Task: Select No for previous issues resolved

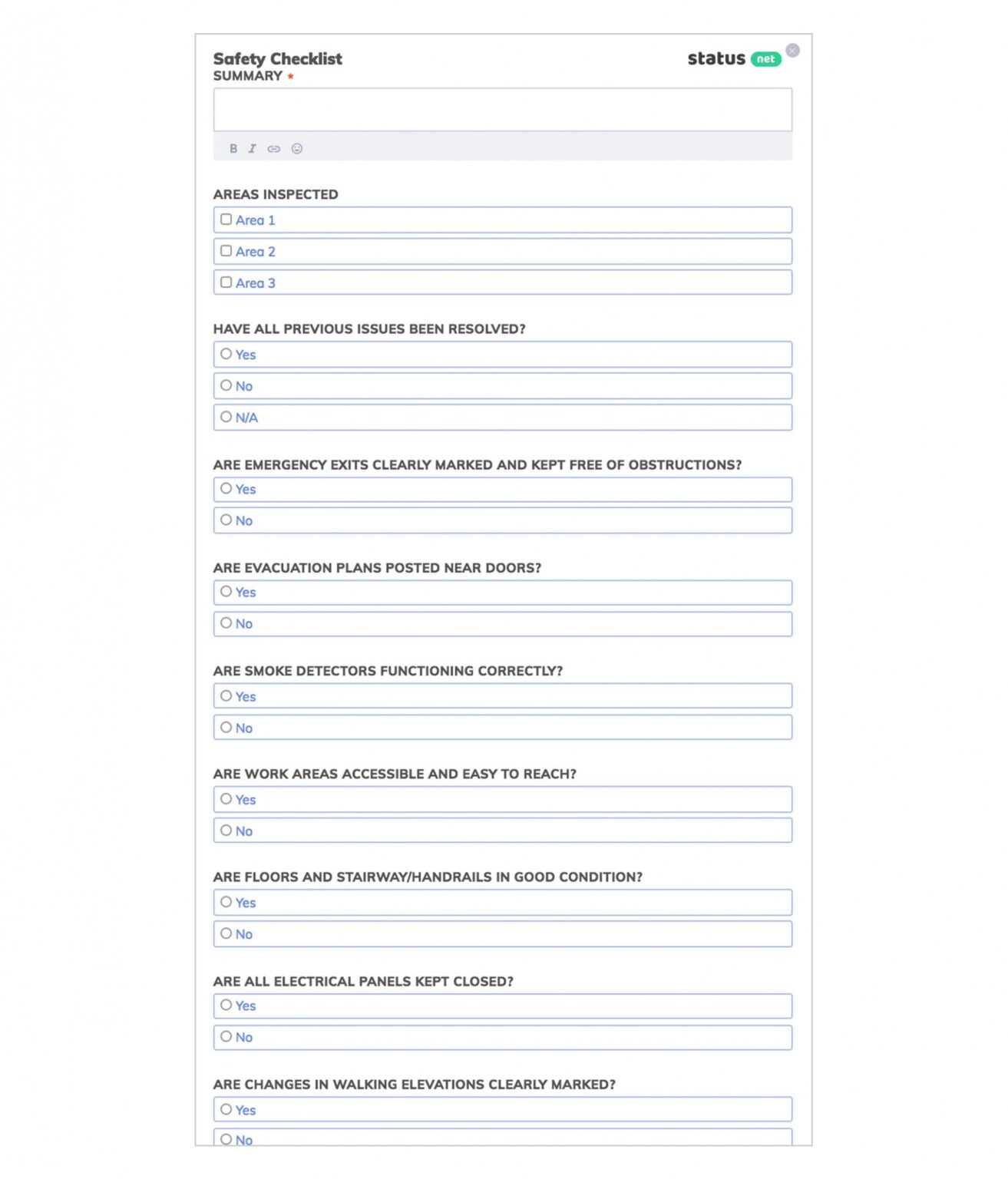Action: coord(226,385)
